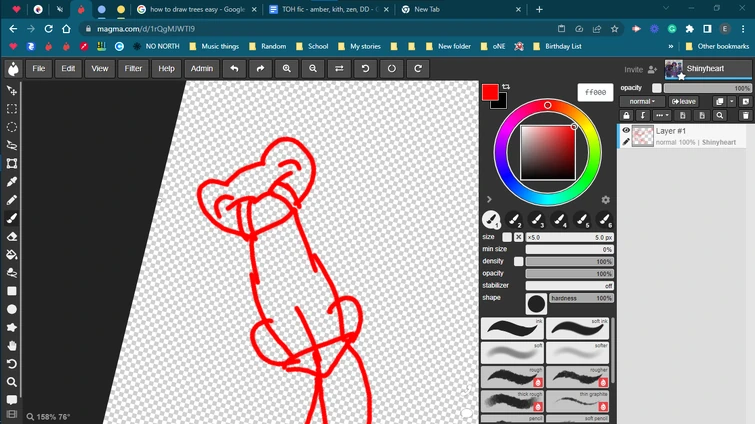
Task: Open the Admin menu
Action: click(x=202, y=69)
